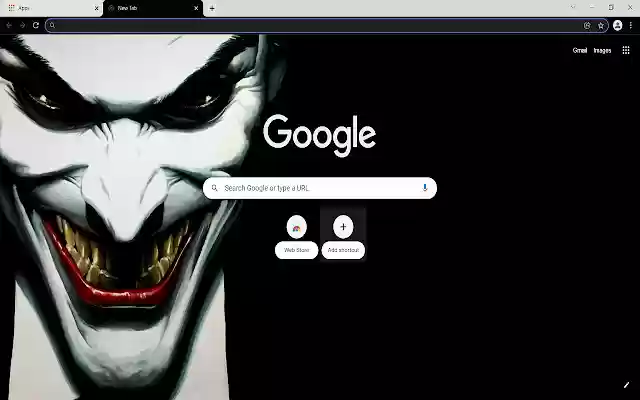Select the New Tab tab
Image resolution: width=640 pixels, height=400 pixels.
coord(153,8)
